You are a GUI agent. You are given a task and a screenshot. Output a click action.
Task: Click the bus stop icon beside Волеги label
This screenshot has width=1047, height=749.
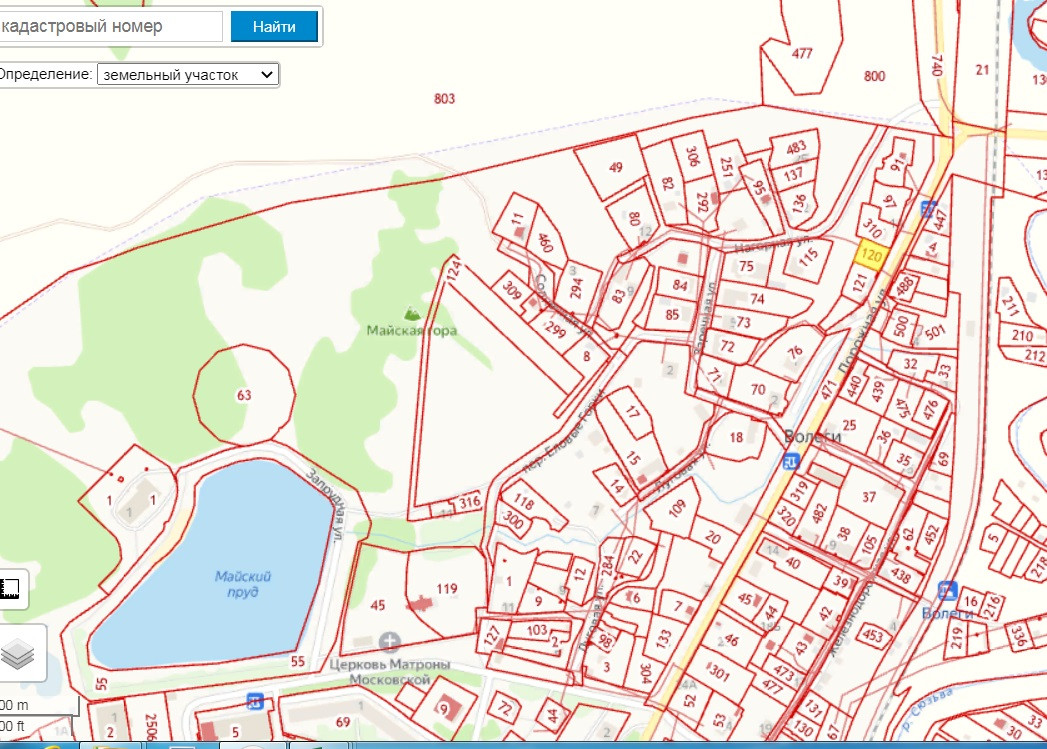pos(791,461)
